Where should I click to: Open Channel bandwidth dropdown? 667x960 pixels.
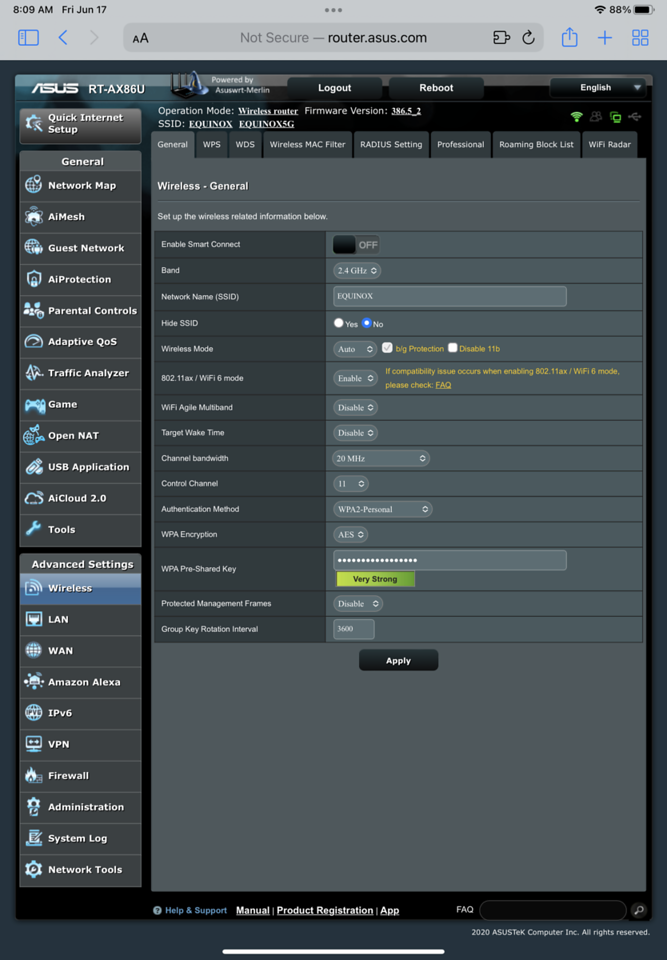click(x=380, y=459)
